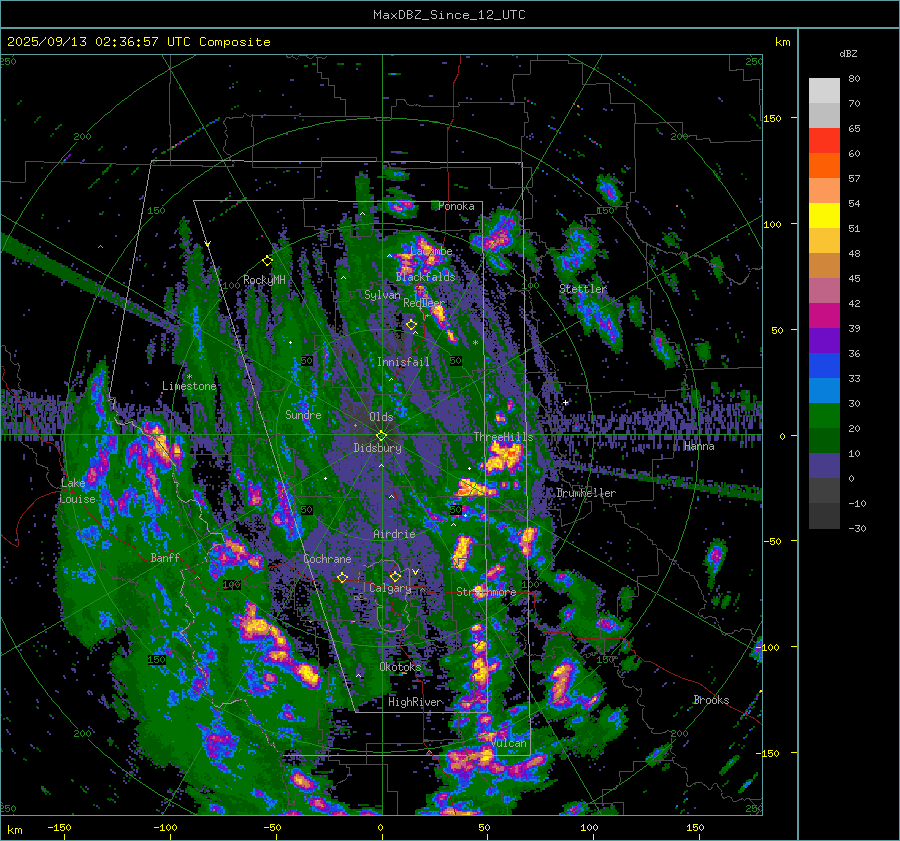Pick the bright green 20-30 dBZ legend swatch
Screen dimensions: 900x841
click(824, 416)
